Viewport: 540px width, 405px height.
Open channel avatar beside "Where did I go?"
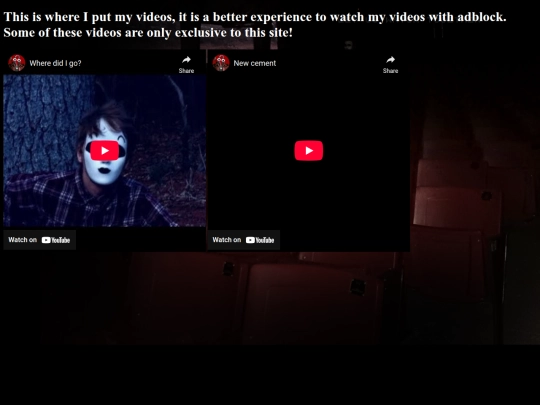[17, 63]
